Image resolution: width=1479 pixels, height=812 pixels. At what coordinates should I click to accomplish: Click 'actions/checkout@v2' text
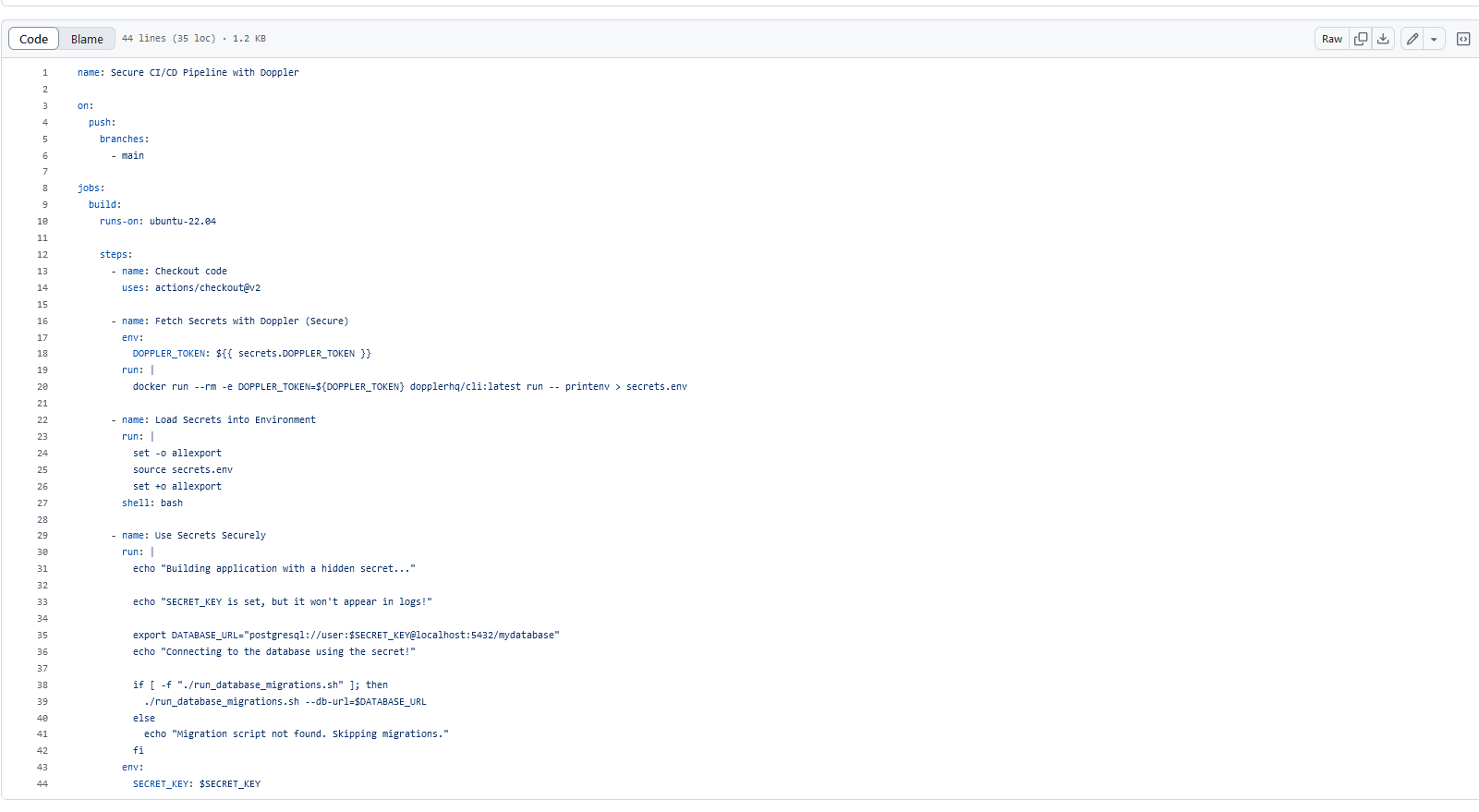click(x=208, y=288)
